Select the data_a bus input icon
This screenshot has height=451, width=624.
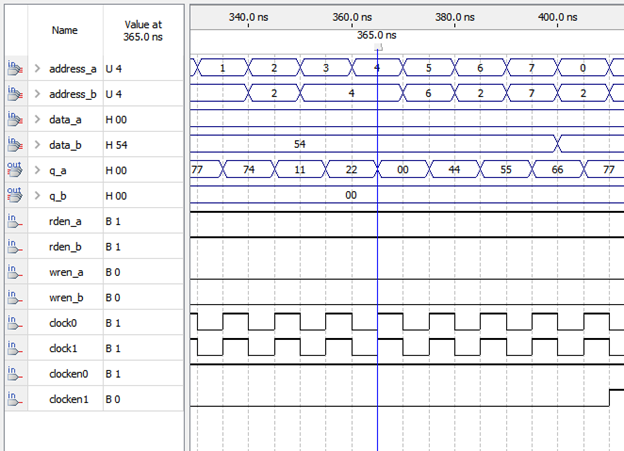pos(16,120)
